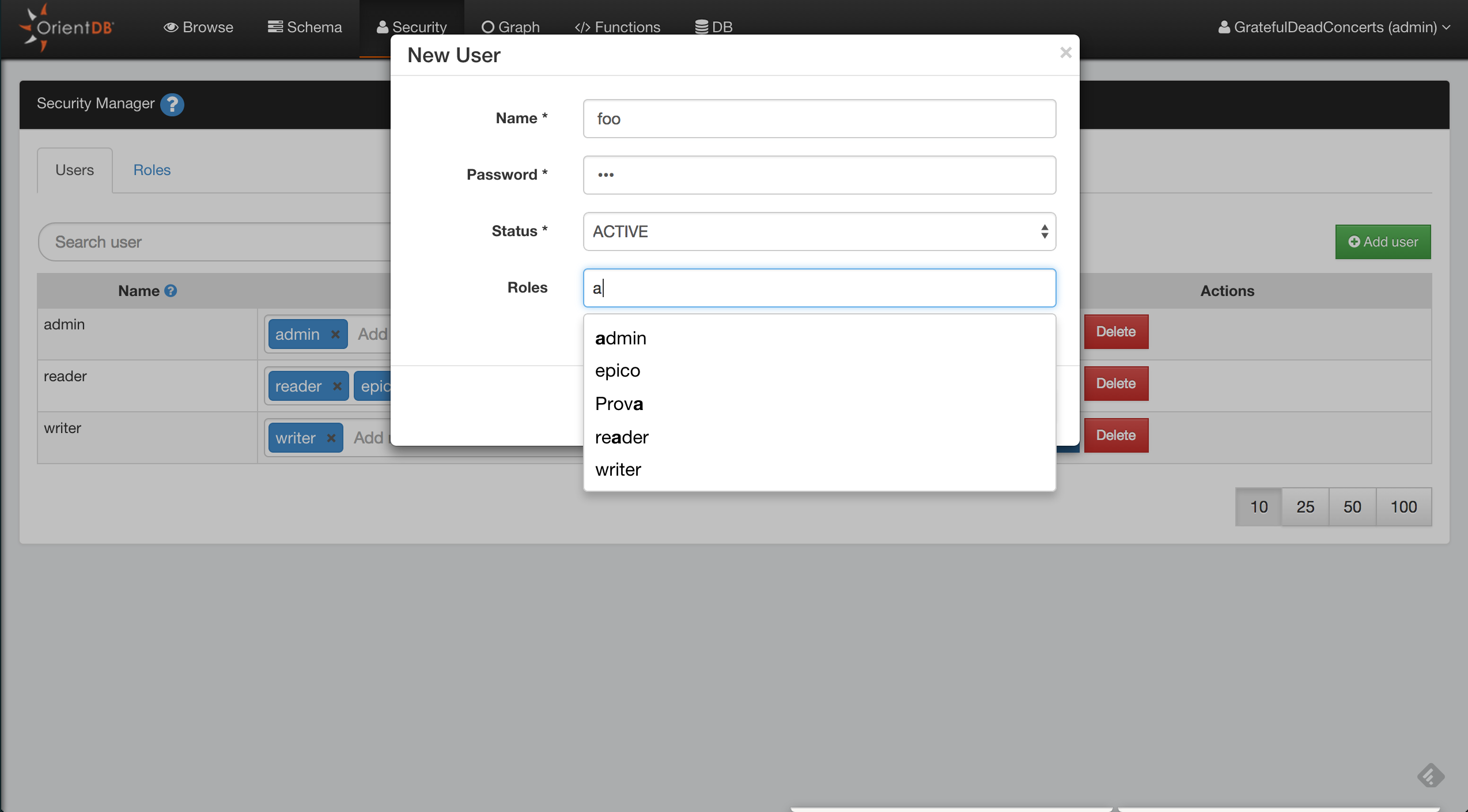Click the feedback icon at bottom right

pos(1431,776)
